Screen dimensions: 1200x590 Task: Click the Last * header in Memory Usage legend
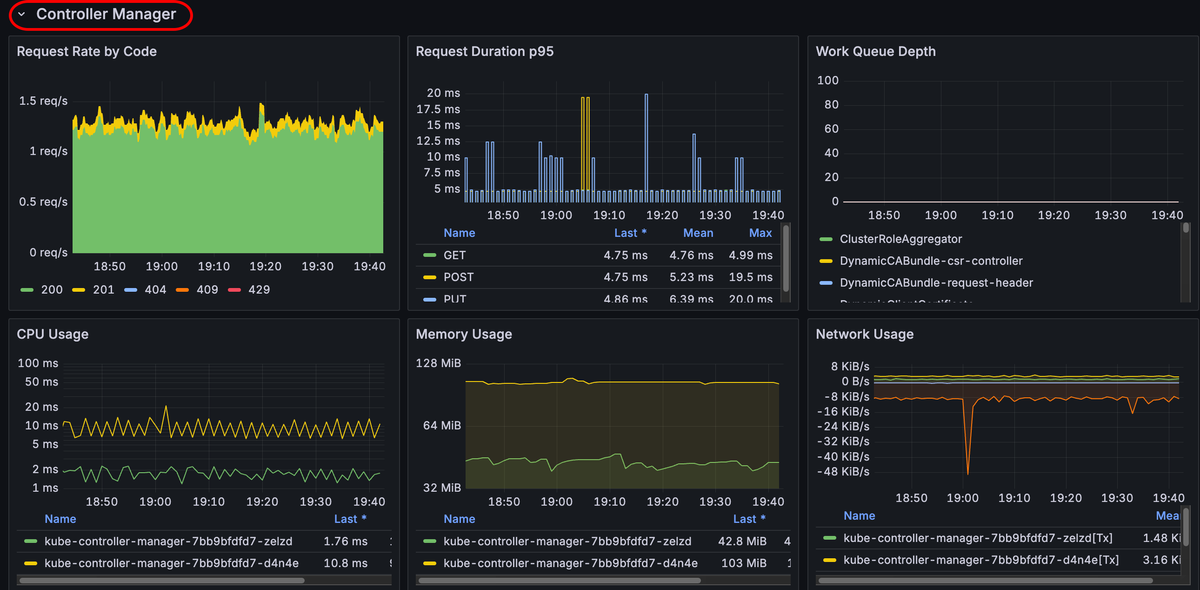[749, 519]
